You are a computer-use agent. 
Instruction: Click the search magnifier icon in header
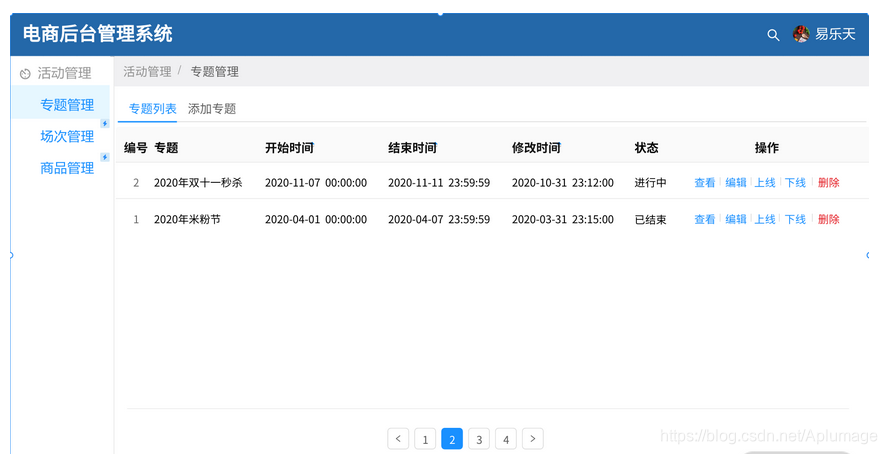(773, 35)
